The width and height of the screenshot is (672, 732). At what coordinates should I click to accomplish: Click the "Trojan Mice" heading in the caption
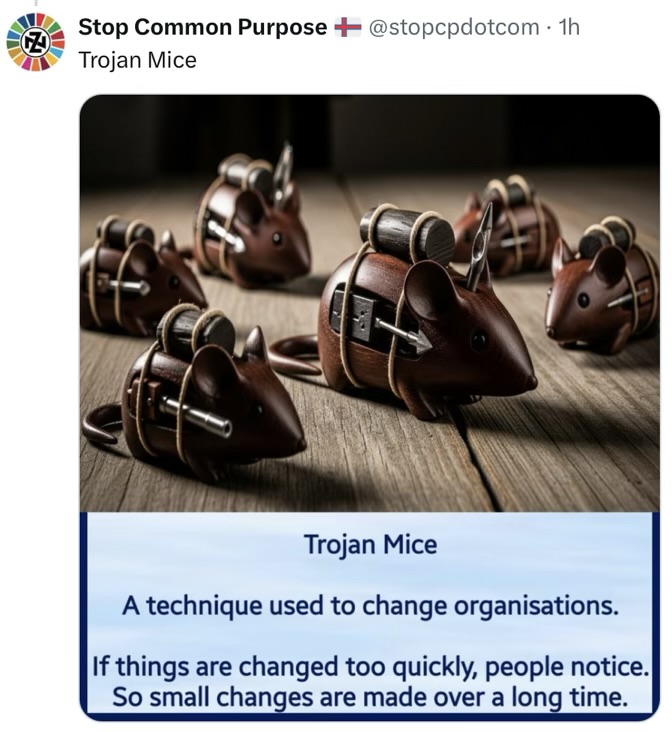[370, 546]
